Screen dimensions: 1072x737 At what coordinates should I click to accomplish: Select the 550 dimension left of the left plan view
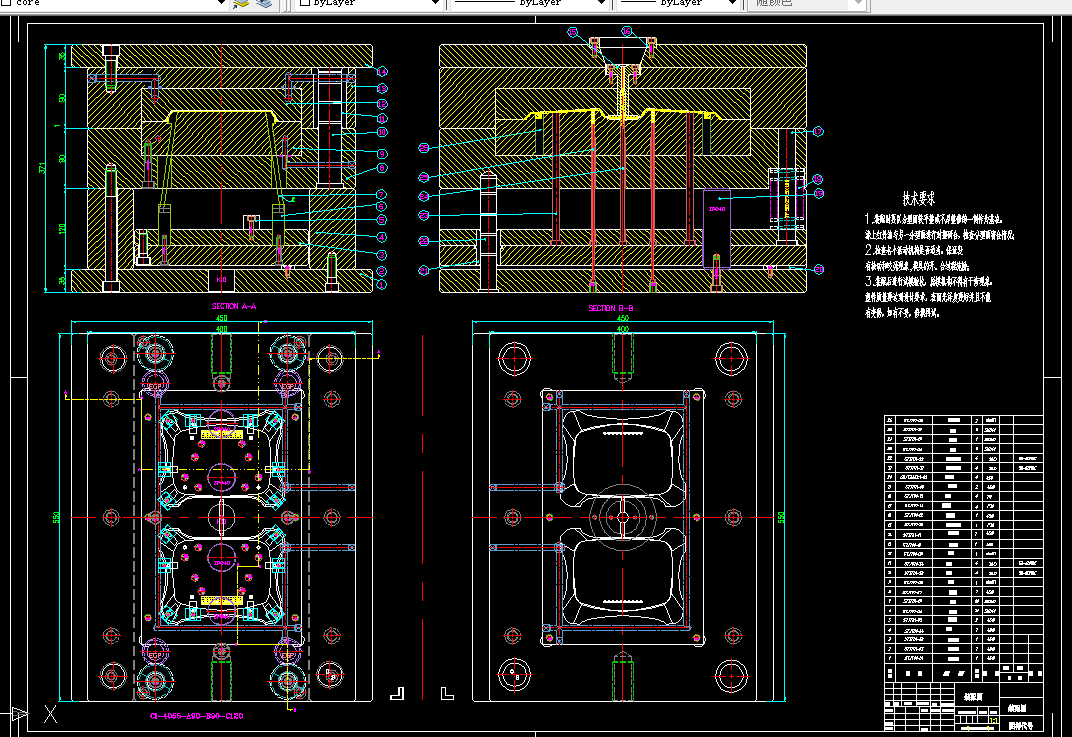[x=56, y=518]
